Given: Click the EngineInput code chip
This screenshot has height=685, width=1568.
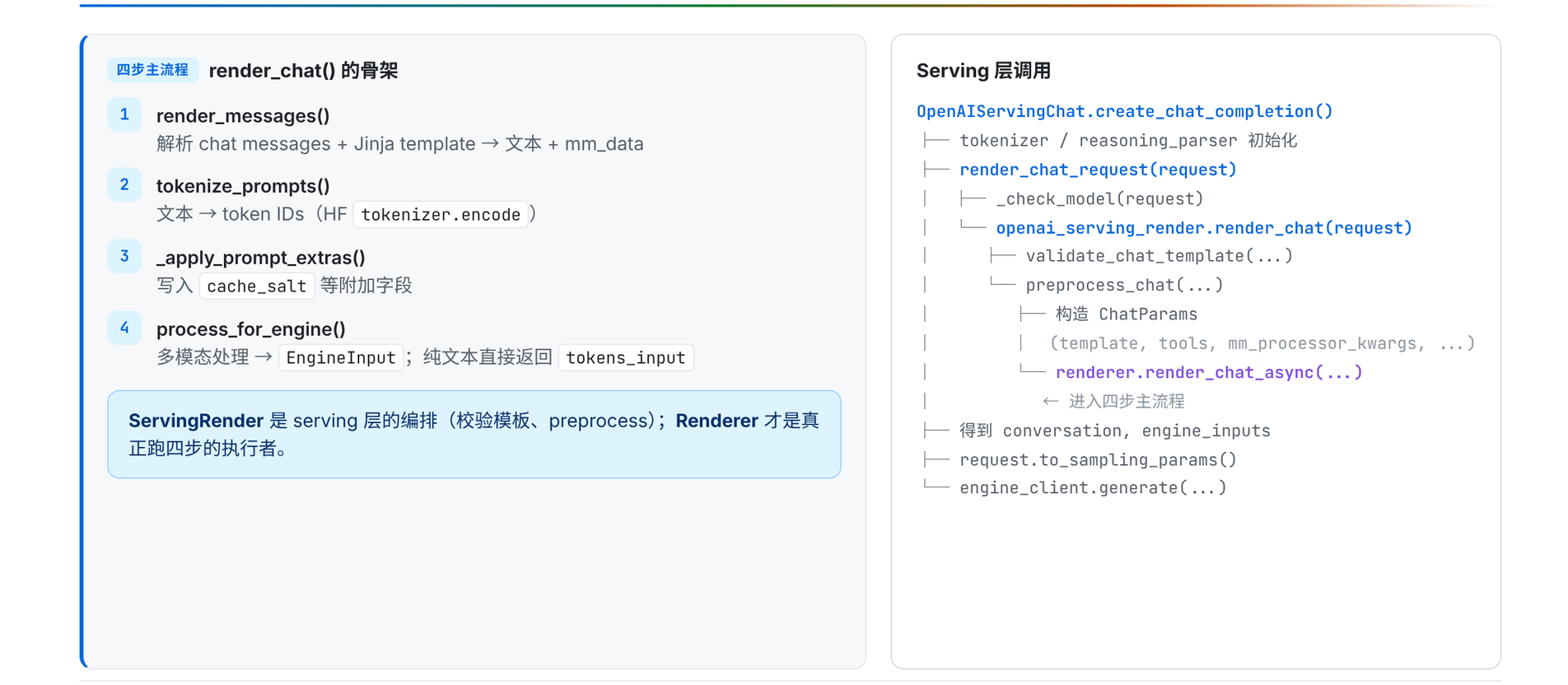Looking at the screenshot, I should click(341, 357).
